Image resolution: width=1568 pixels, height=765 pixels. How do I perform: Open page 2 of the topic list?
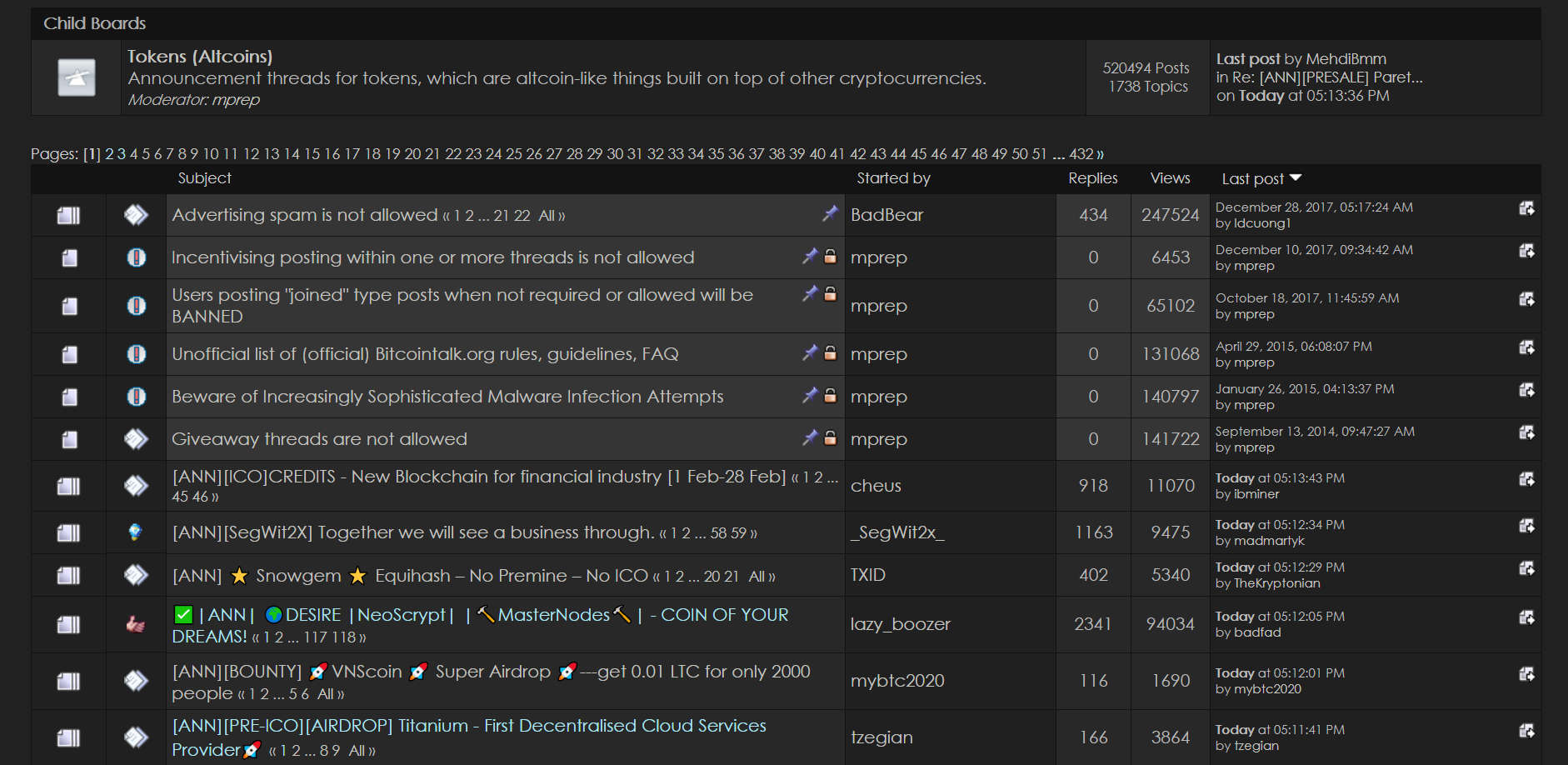pyautogui.click(x=108, y=154)
